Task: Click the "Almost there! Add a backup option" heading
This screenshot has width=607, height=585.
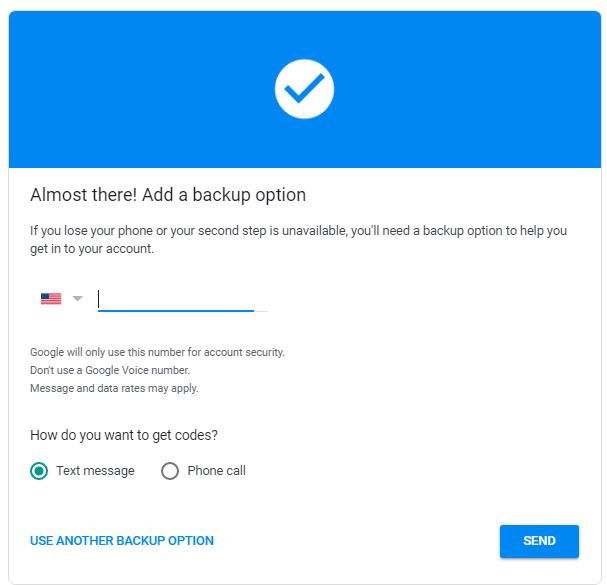Action: 168,195
